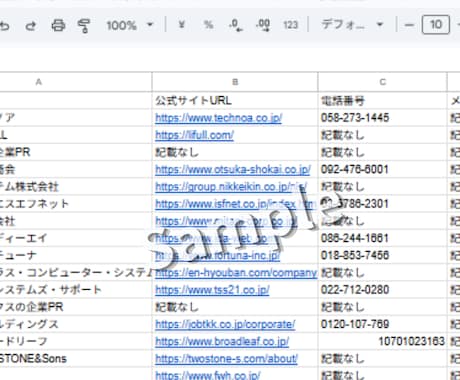Select phone cell 022-712-0280

[x=382, y=290]
